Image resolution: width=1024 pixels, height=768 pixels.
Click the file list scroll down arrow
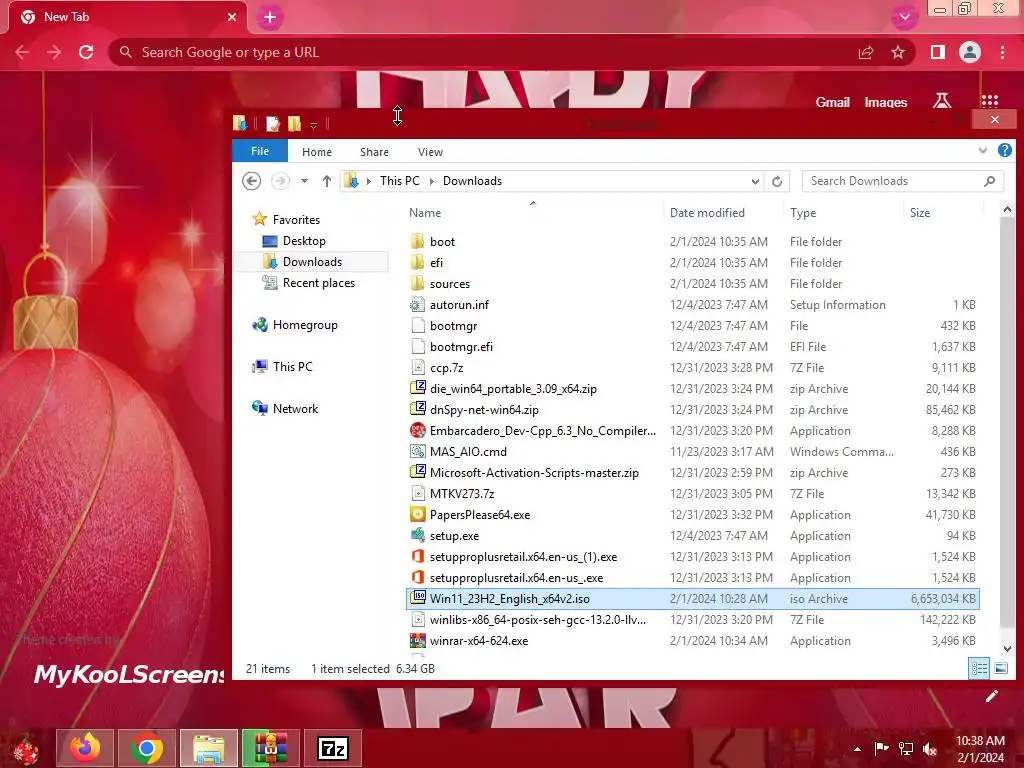(1007, 648)
